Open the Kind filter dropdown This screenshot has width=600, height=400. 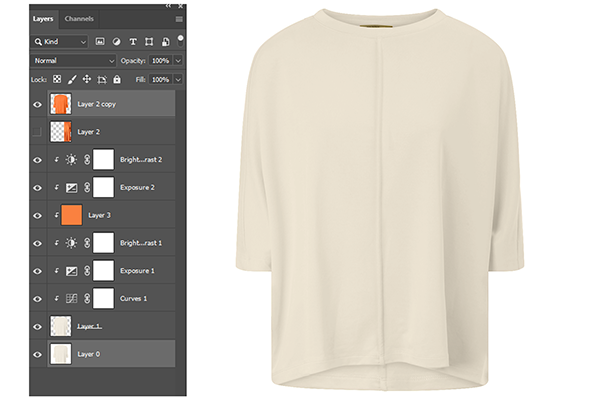(59, 42)
